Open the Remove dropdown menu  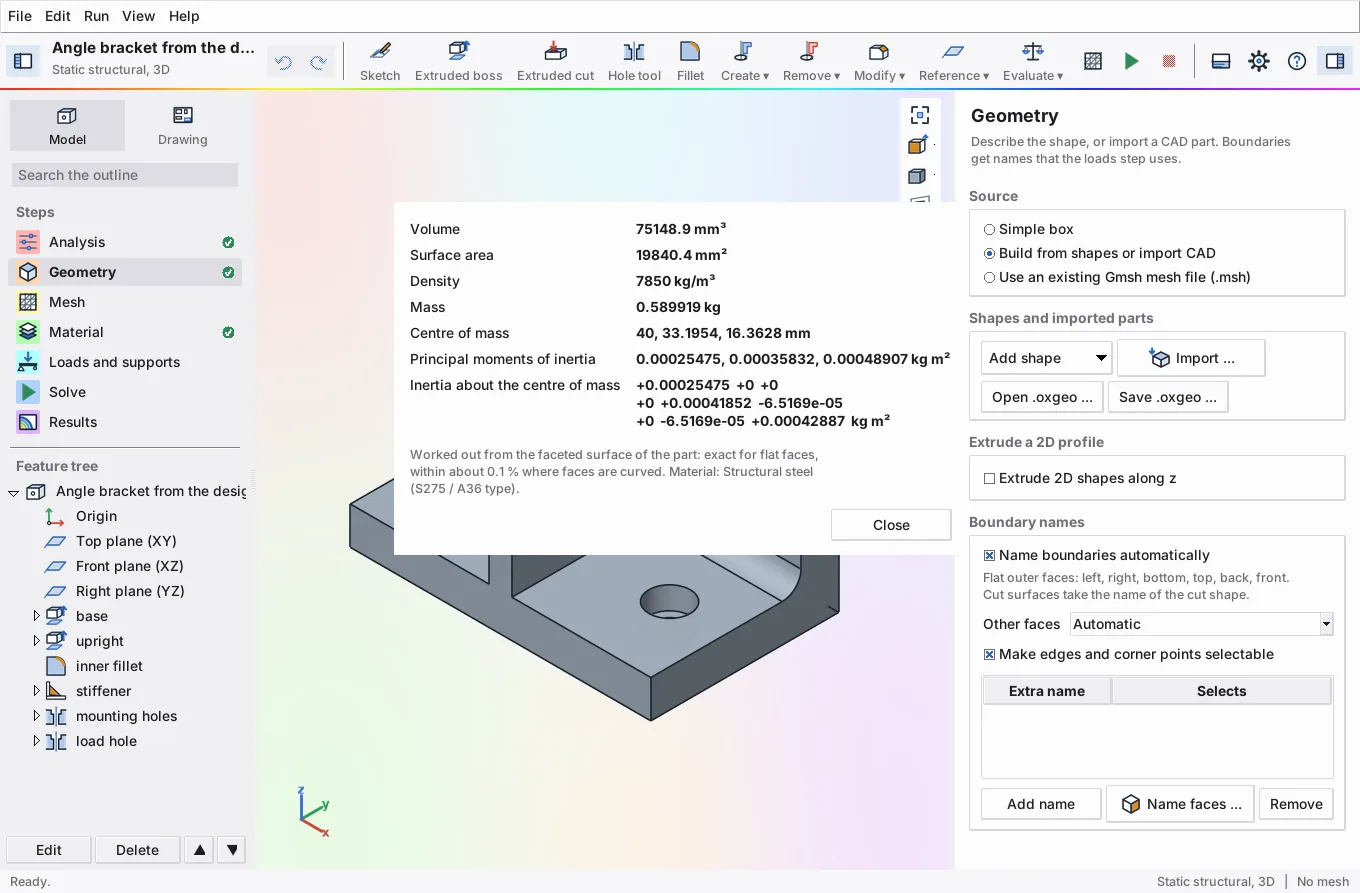[811, 62]
